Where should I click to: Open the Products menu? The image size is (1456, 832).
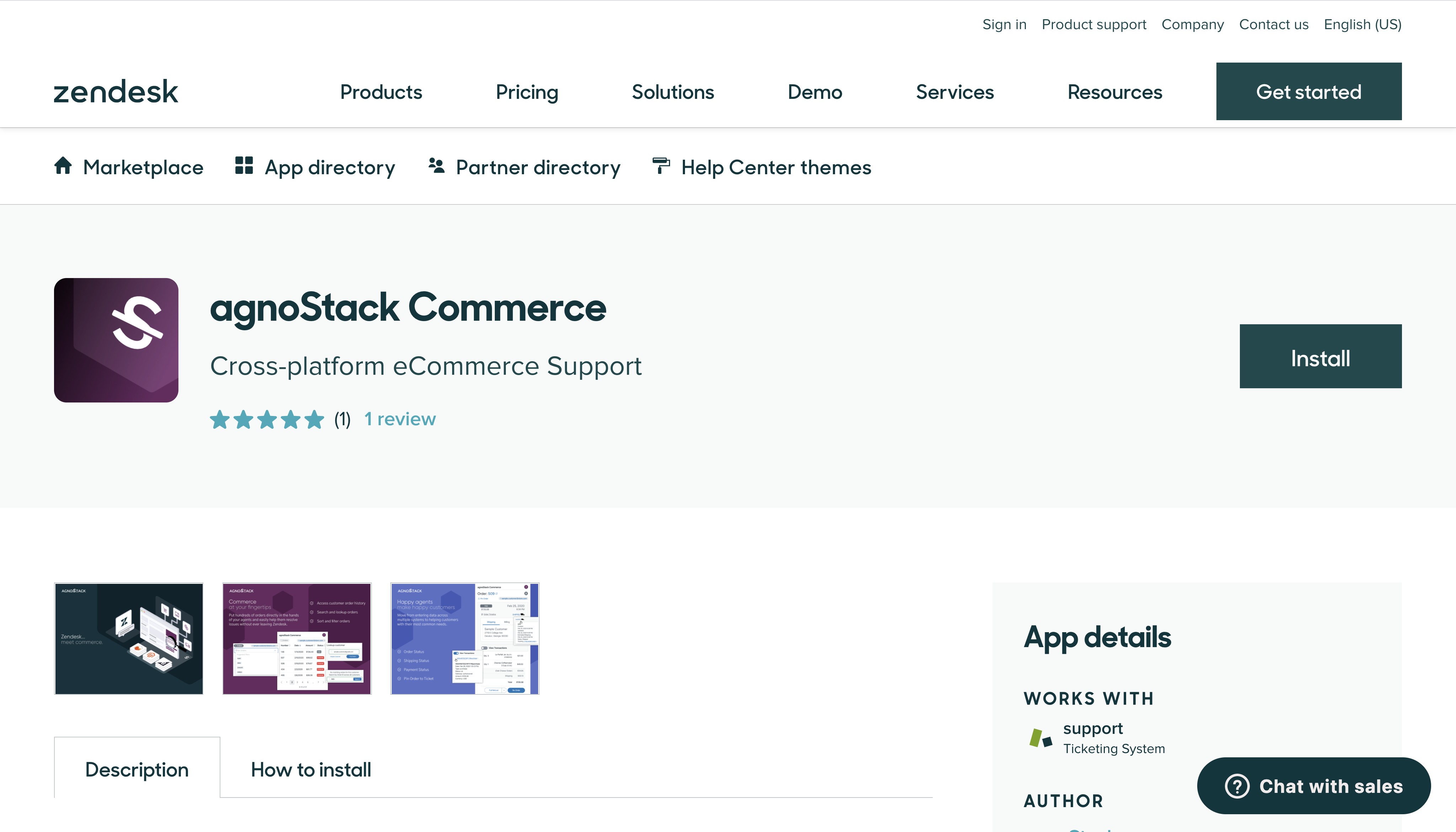tap(381, 92)
